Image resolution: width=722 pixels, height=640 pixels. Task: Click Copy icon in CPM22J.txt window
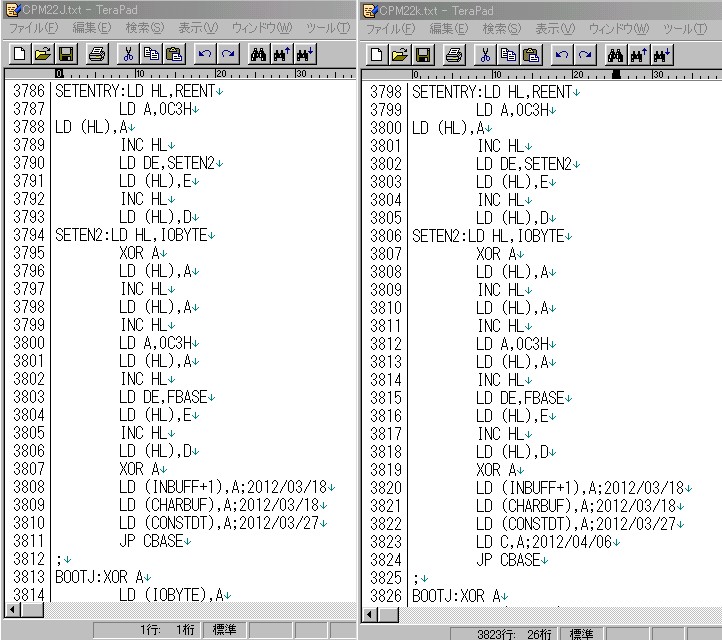click(151, 54)
